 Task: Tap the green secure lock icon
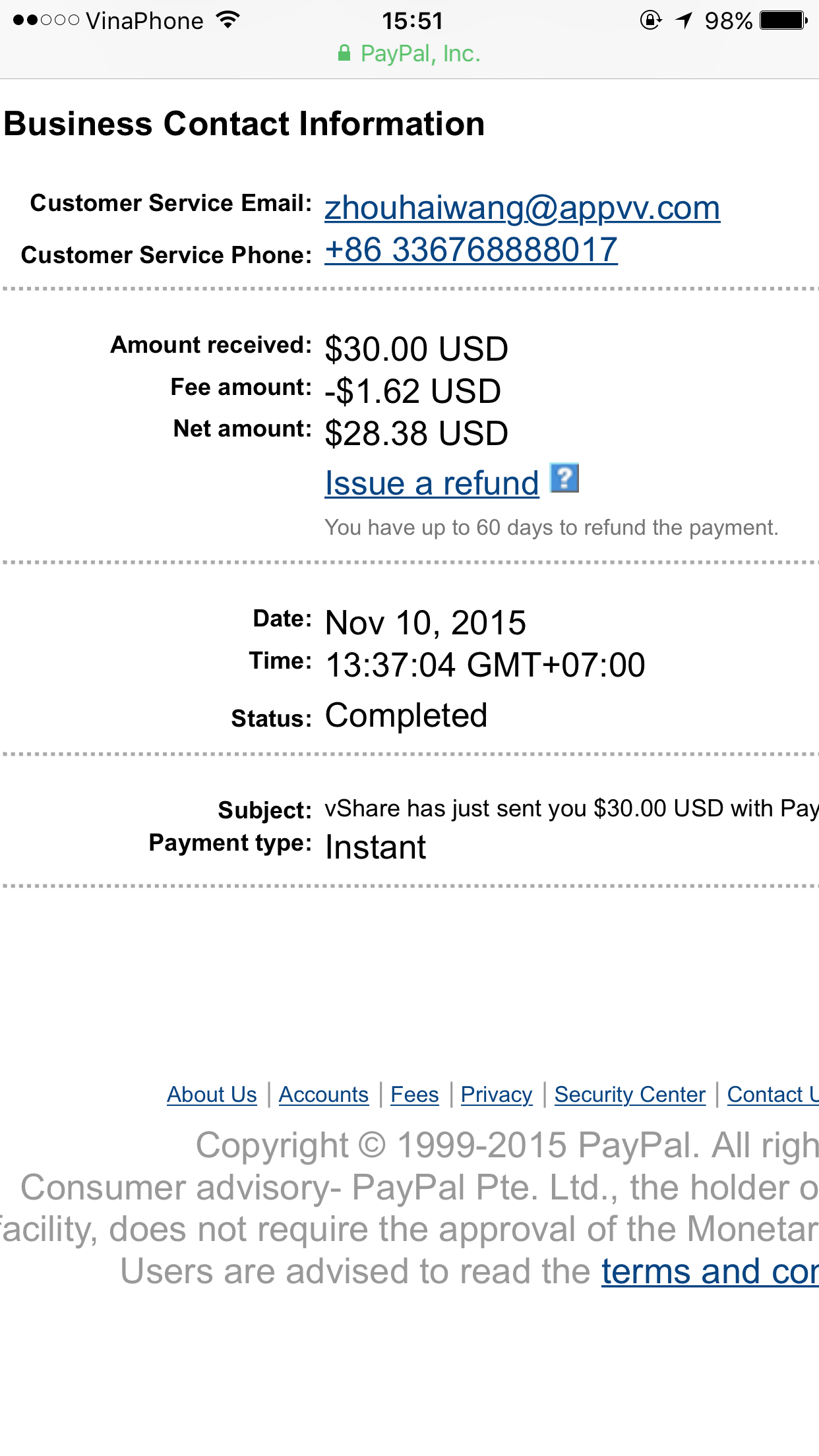click(344, 53)
